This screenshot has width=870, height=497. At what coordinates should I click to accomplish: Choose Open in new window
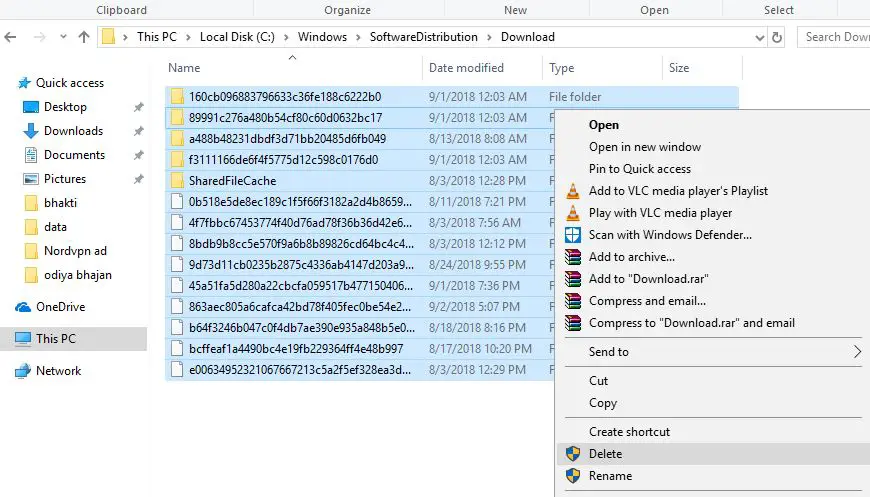click(645, 147)
